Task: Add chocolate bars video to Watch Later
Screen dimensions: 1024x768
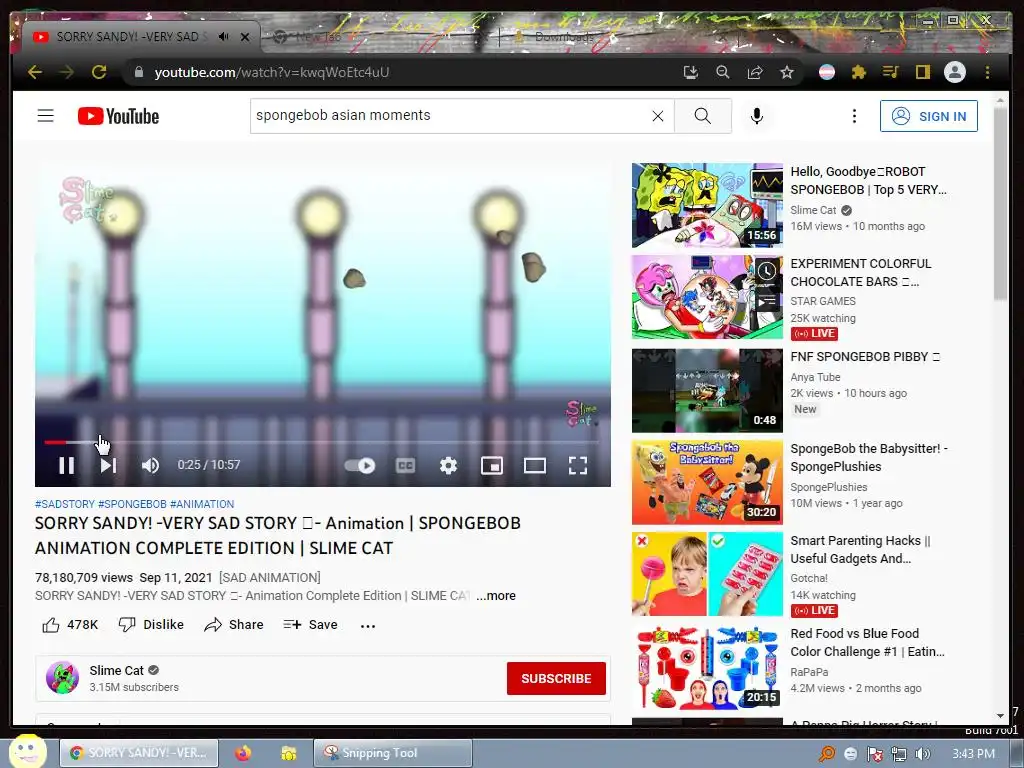Action: tap(767, 270)
